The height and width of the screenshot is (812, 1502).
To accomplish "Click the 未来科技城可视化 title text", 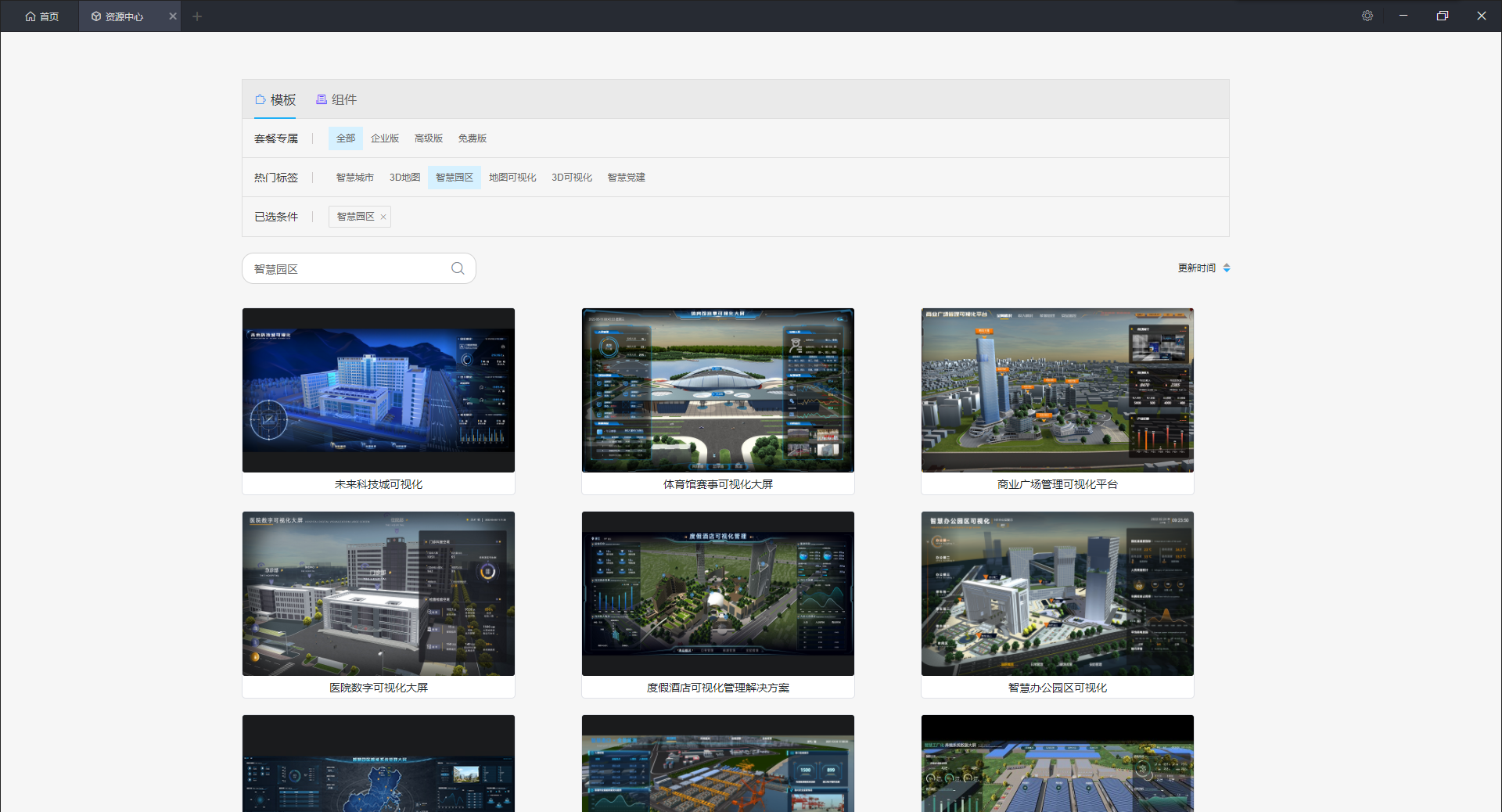I will (x=379, y=484).
